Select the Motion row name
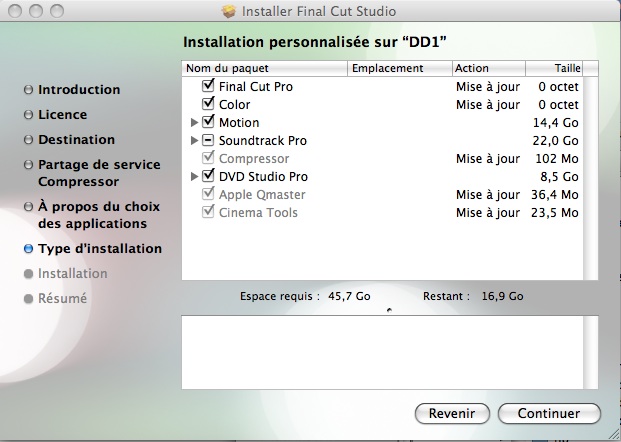Image resolution: width=621 pixels, height=442 pixels. coord(239,123)
